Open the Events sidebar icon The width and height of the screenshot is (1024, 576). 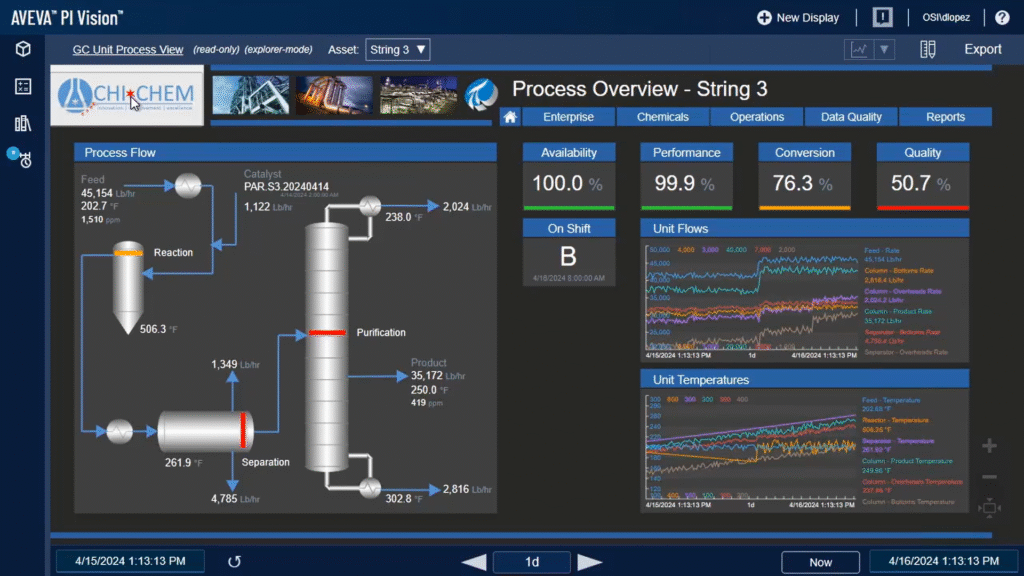point(23,159)
